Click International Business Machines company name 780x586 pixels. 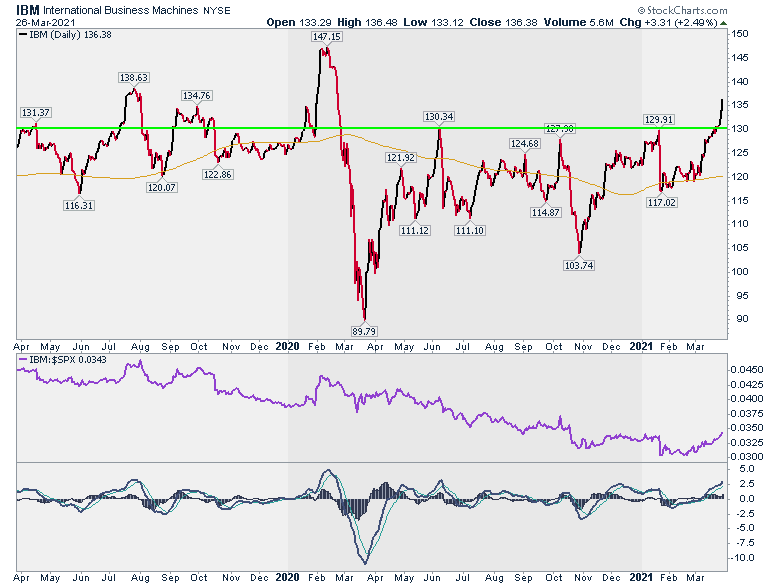pyautogui.click(x=121, y=10)
